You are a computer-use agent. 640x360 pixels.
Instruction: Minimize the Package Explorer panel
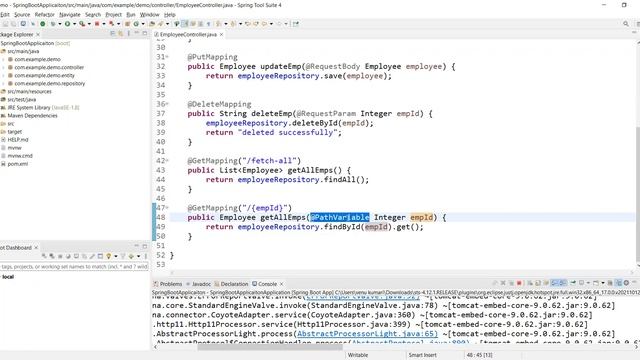137,33
